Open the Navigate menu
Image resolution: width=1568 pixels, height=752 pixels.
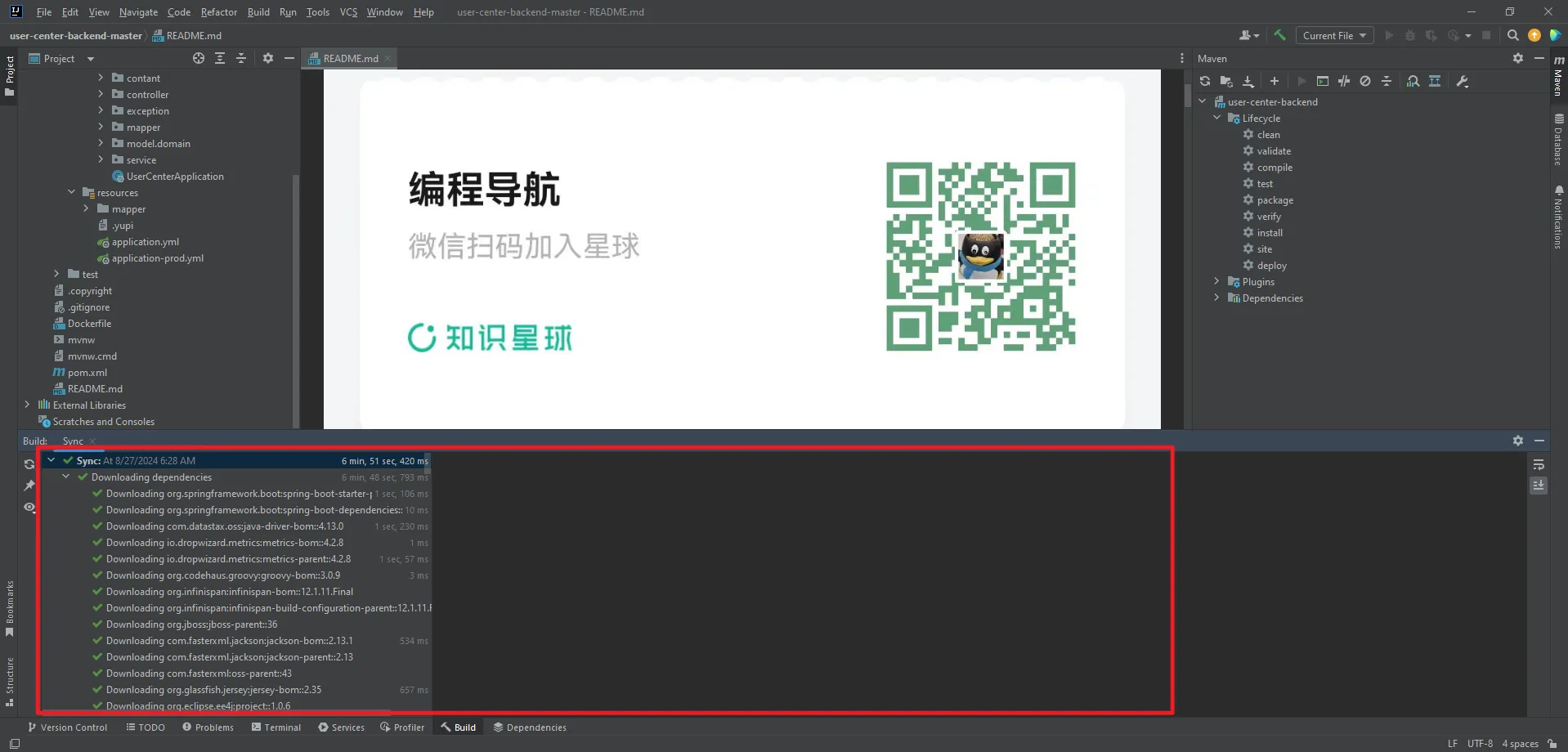[x=138, y=11]
